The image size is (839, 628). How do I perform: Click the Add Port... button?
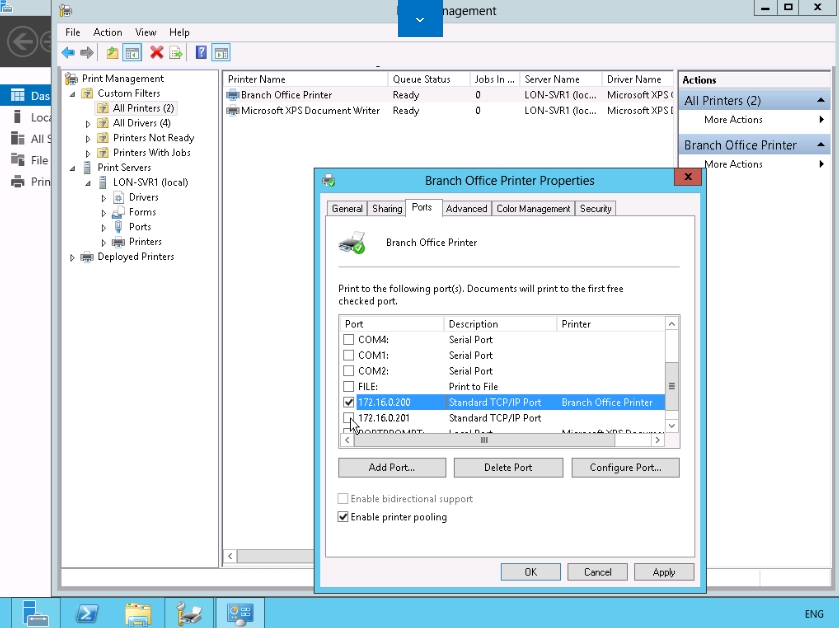click(392, 467)
